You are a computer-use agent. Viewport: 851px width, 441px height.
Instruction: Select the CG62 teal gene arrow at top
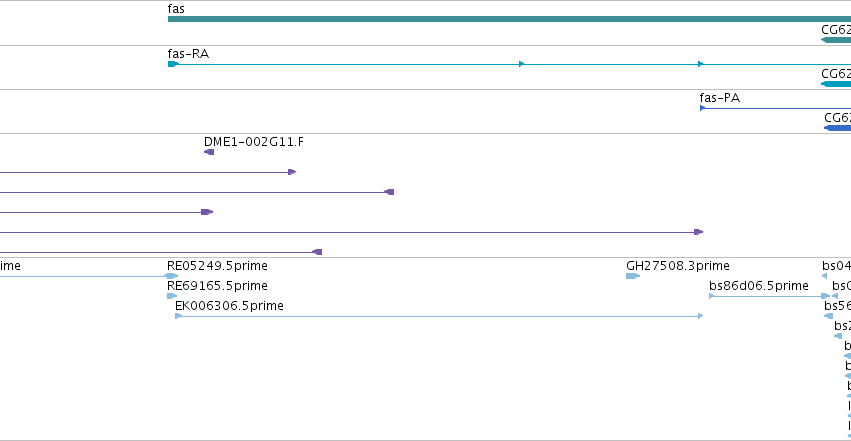(836, 40)
